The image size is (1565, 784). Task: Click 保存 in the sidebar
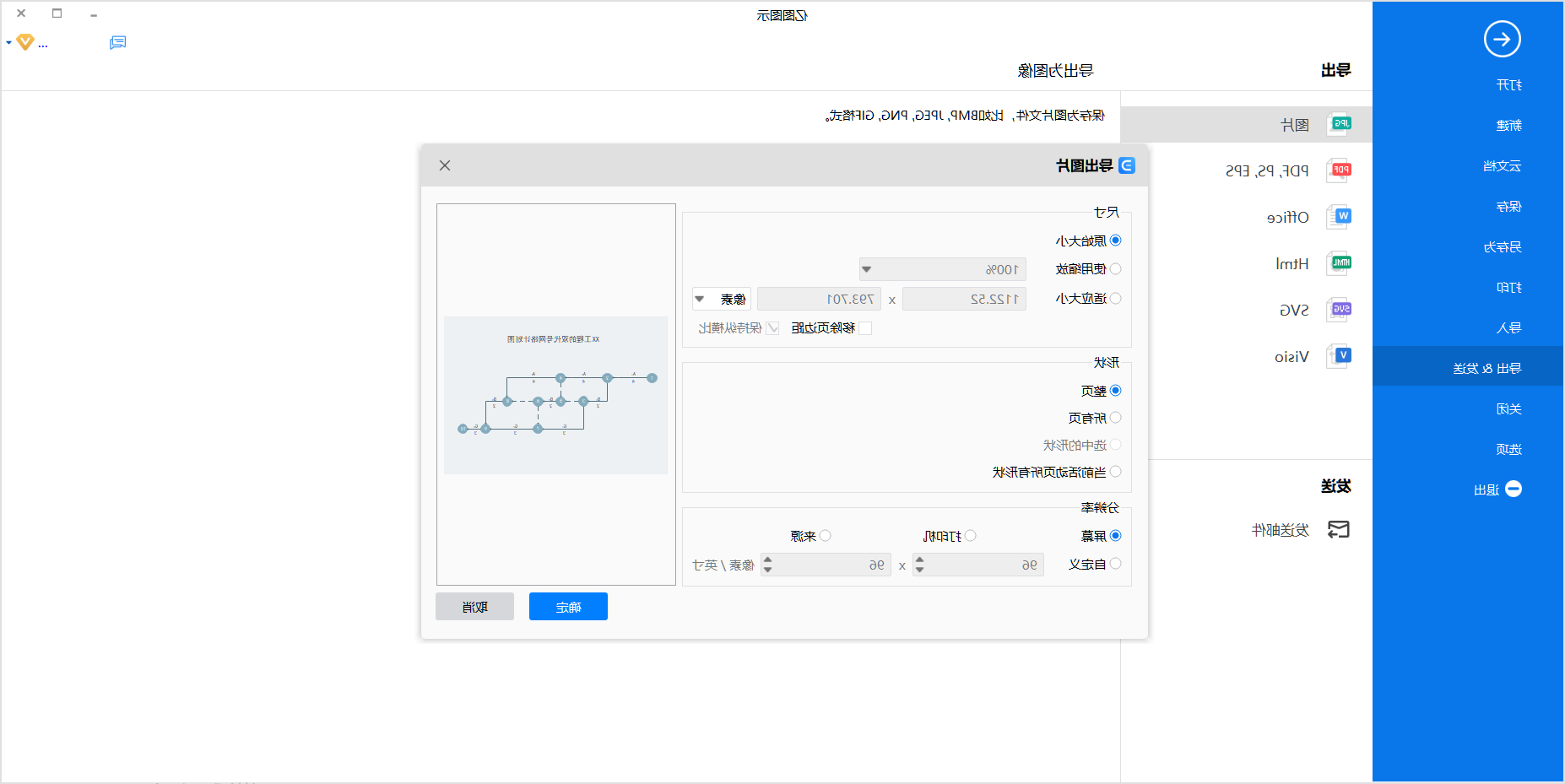(x=1508, y=207)
